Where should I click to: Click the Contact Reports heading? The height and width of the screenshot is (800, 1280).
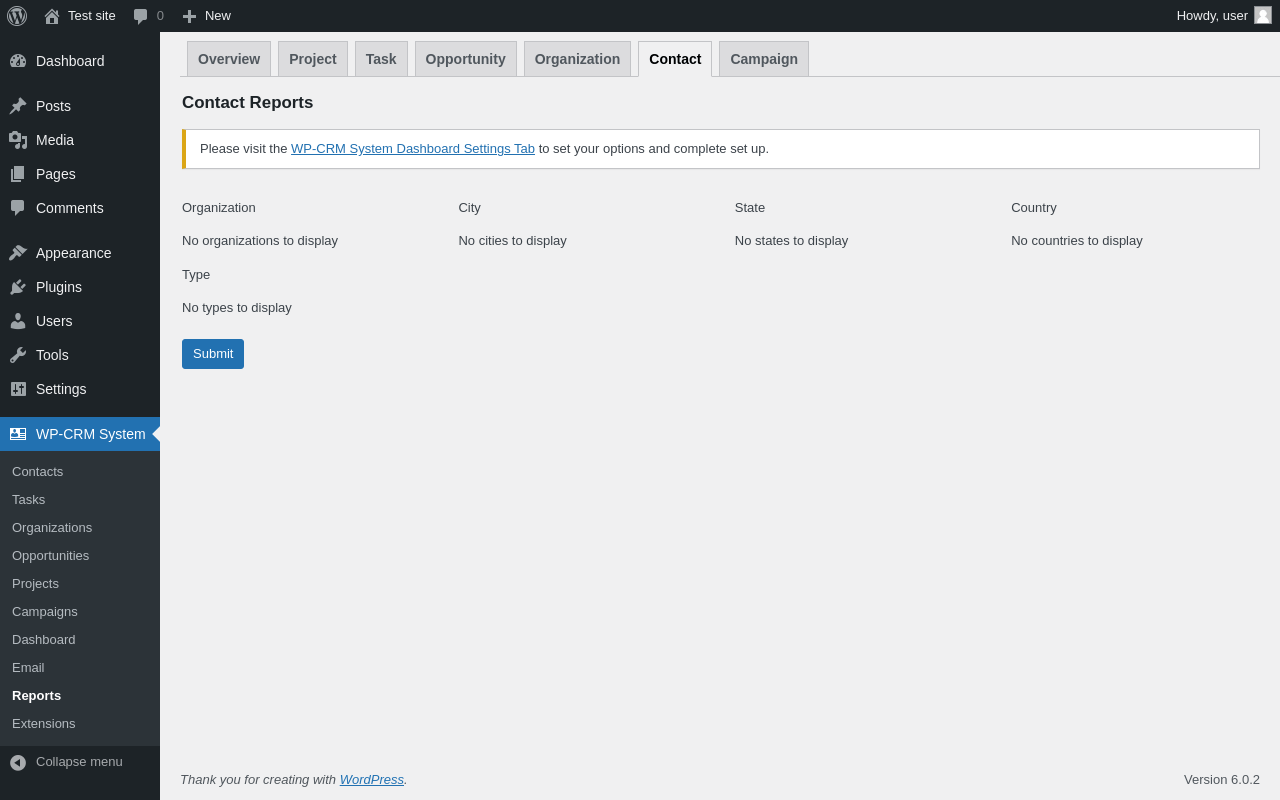(x=247, y=103)
